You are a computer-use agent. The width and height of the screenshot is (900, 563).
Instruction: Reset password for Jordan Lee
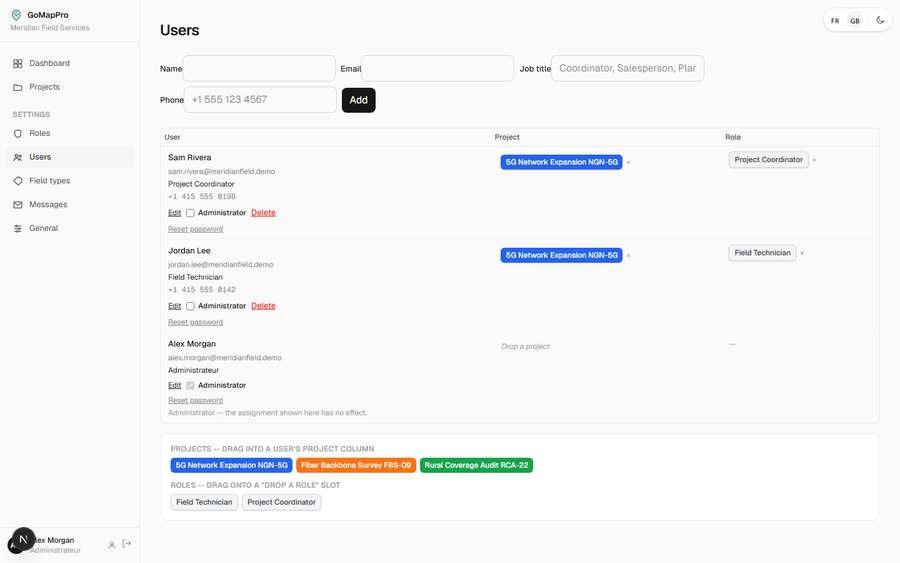tap(195, 323)
